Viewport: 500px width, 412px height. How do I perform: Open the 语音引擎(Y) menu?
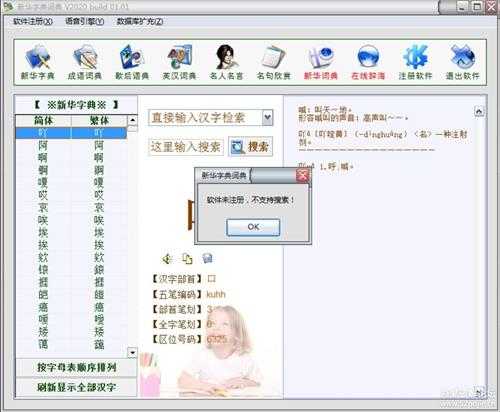[x=84, y=21]
